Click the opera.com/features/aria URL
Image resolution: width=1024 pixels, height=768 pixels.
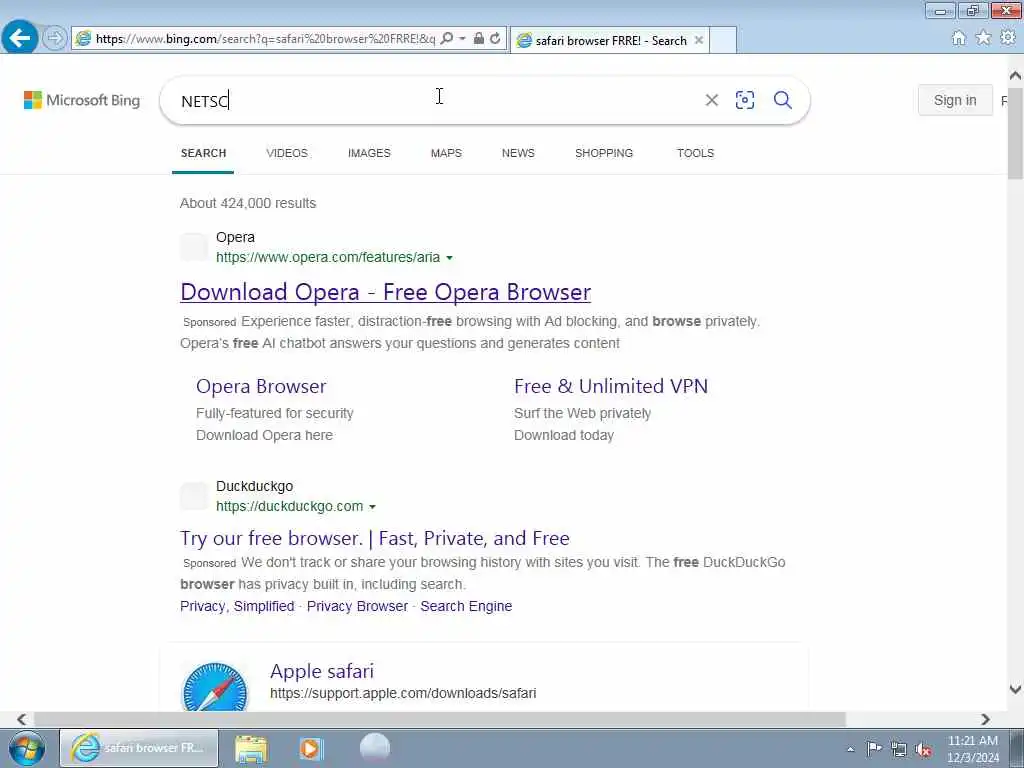pyautogui.click(x=328, y=257)
